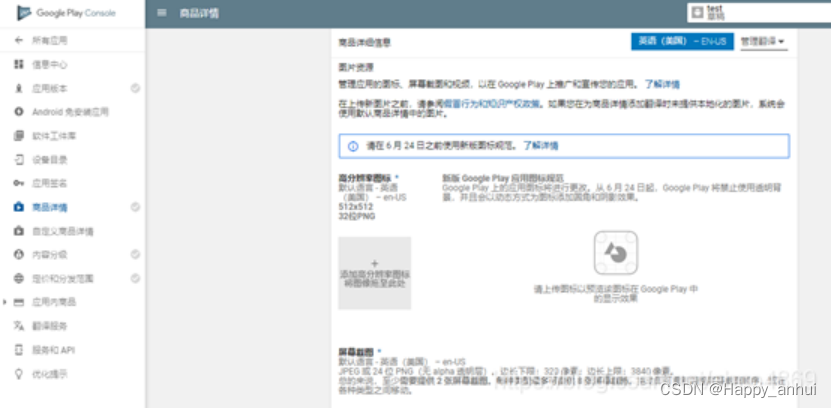This screenshot has height=408, width=831.
Task: Click the check mark beside 商品详情
Action: (135, 207)
